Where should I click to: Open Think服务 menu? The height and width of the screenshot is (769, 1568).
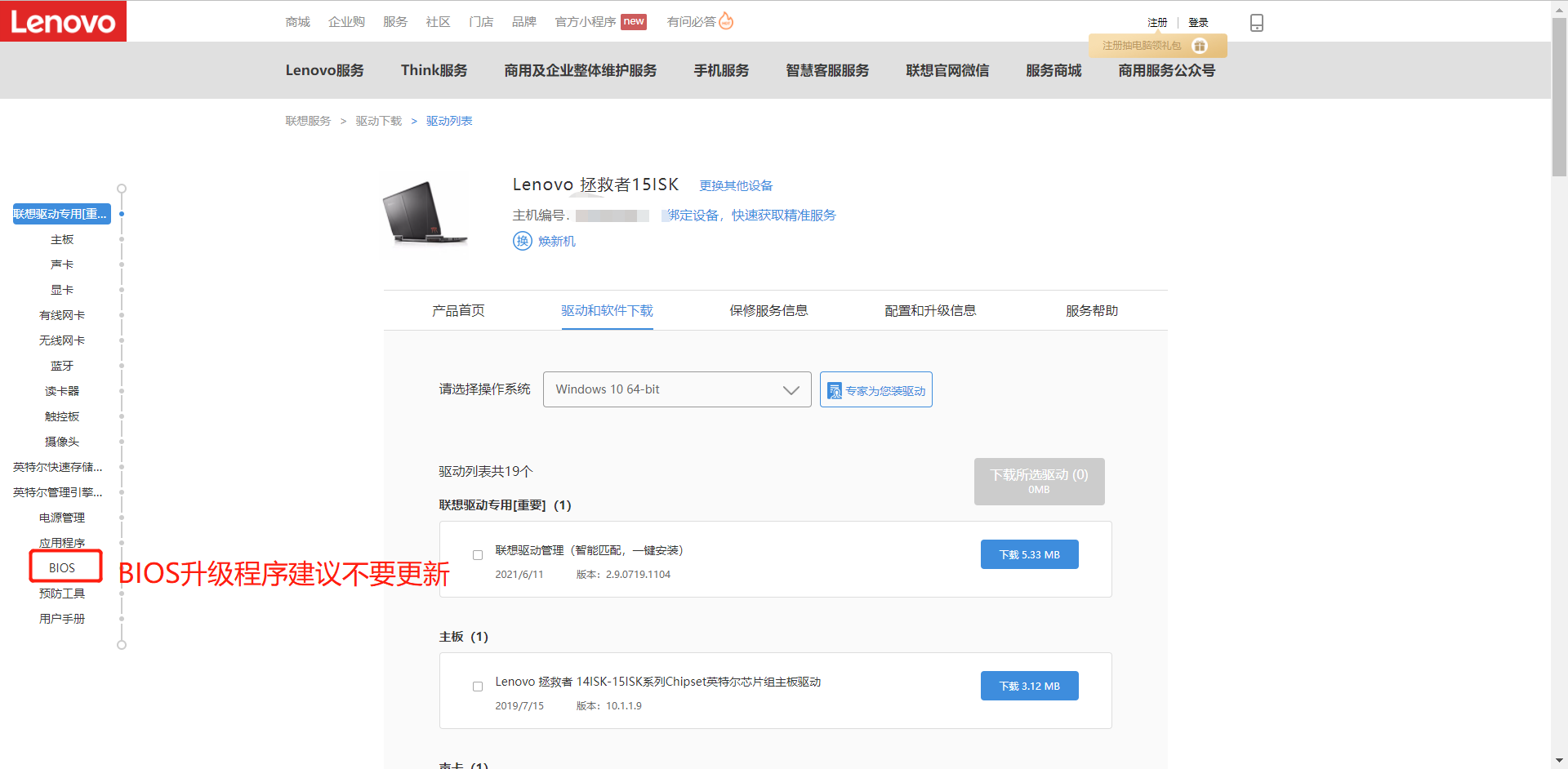434,70
